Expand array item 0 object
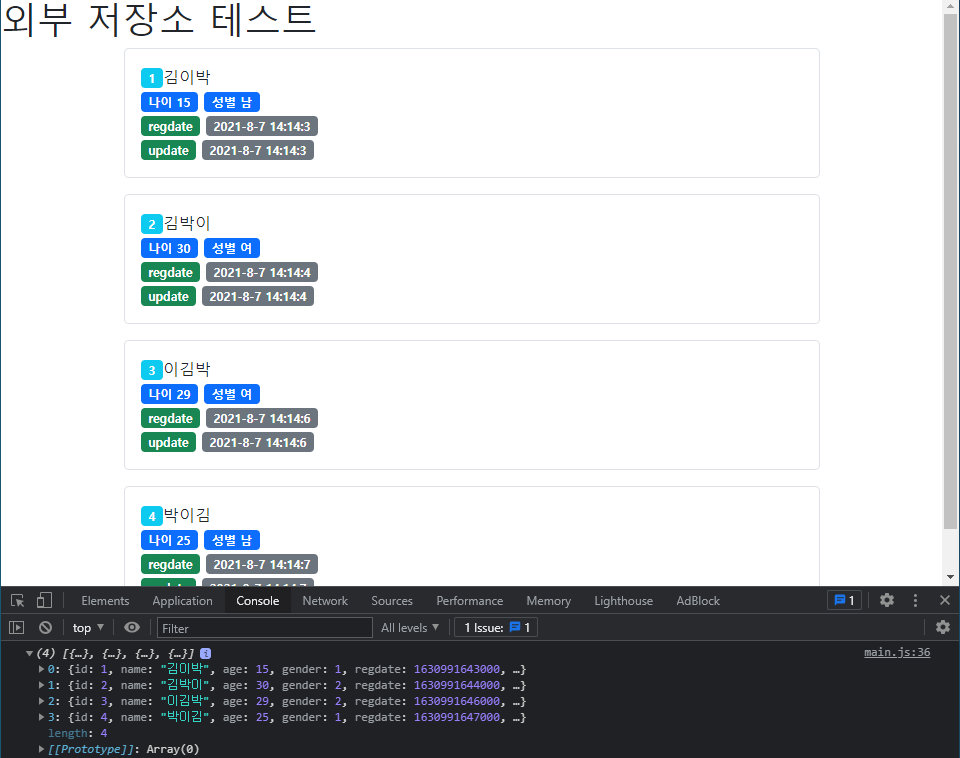 pyautogui.click(x=41, y=669)
